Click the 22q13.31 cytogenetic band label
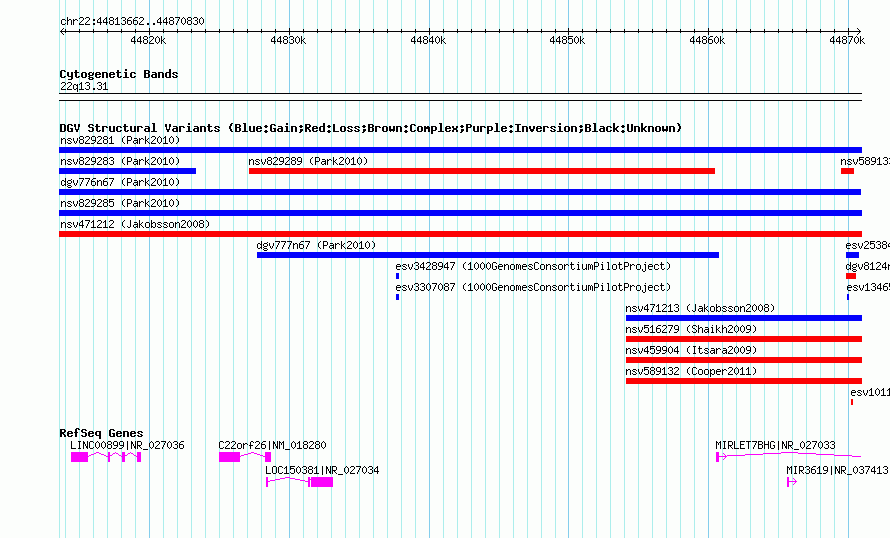This screenshot has height=538, width=890. tap(84, 87)
